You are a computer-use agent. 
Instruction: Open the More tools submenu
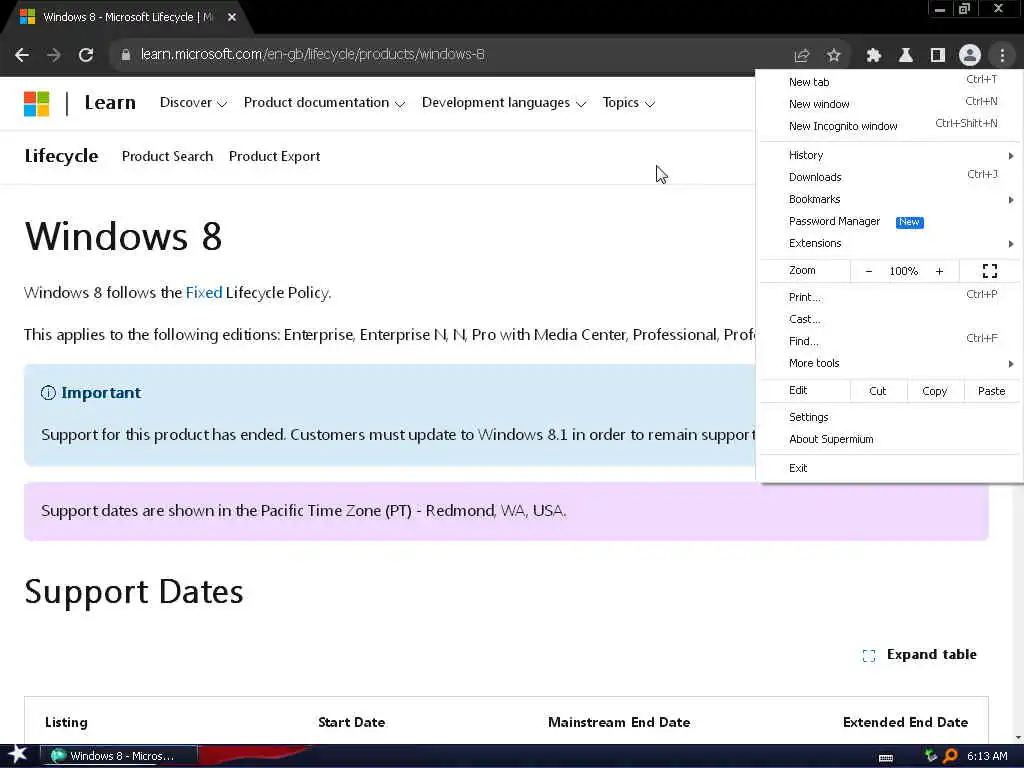tap(889, 363)
